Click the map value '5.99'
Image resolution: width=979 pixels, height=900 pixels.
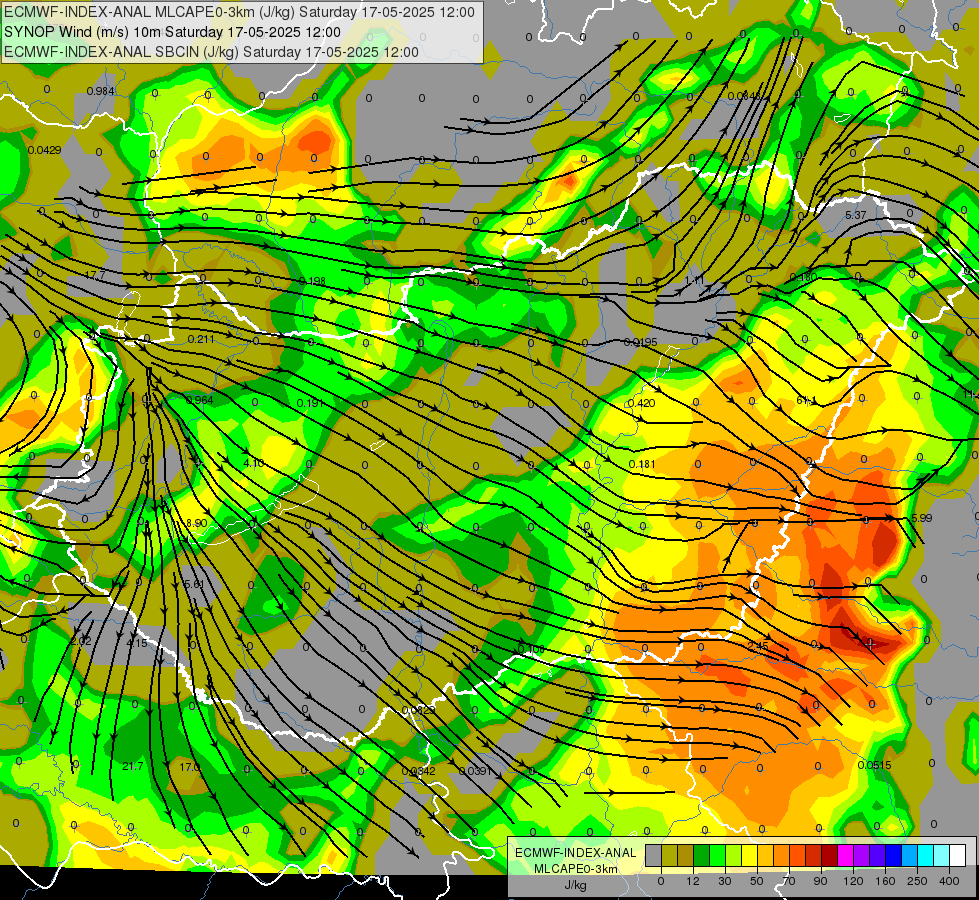click(x=922, y=518)
